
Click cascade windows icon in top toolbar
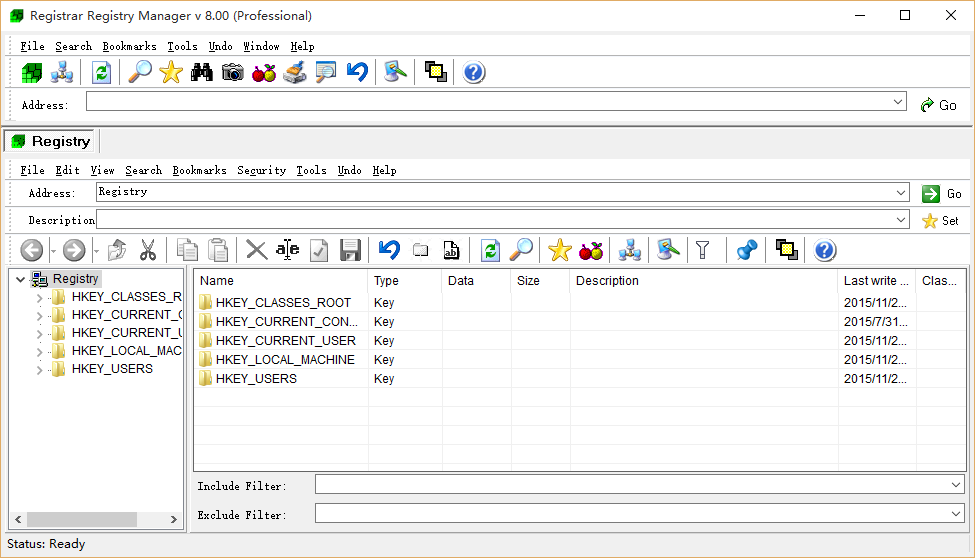click(x=435, y=72)
